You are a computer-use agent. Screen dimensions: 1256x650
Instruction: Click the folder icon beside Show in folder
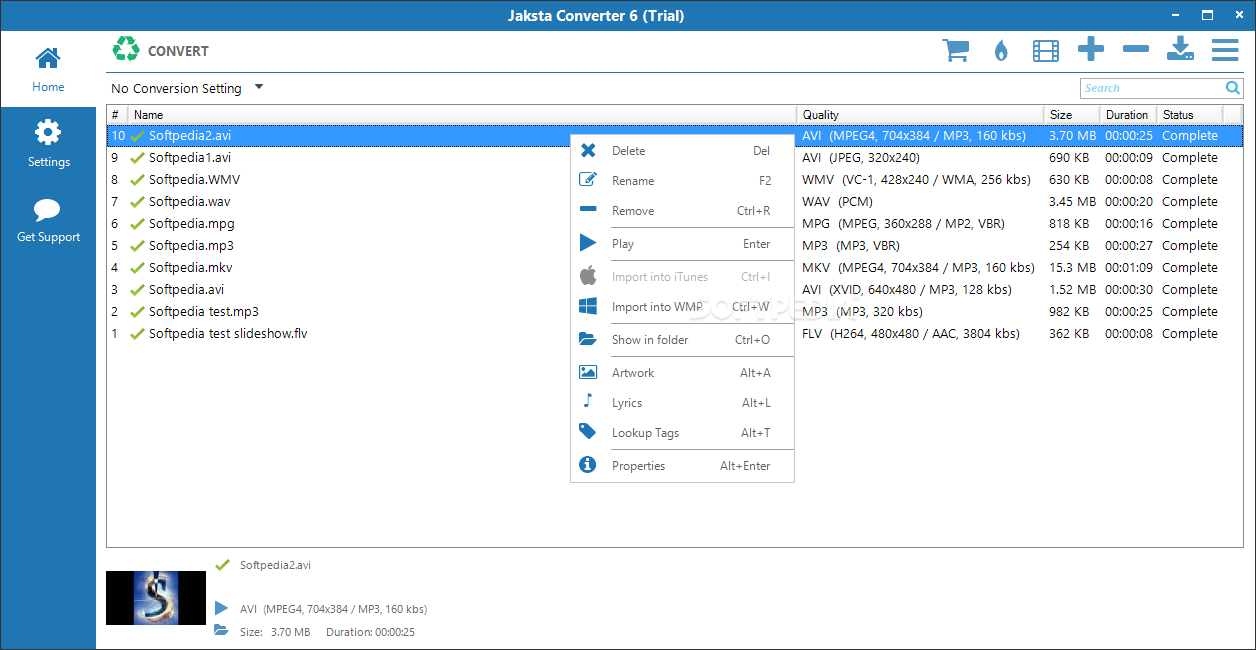pos(588,340)
